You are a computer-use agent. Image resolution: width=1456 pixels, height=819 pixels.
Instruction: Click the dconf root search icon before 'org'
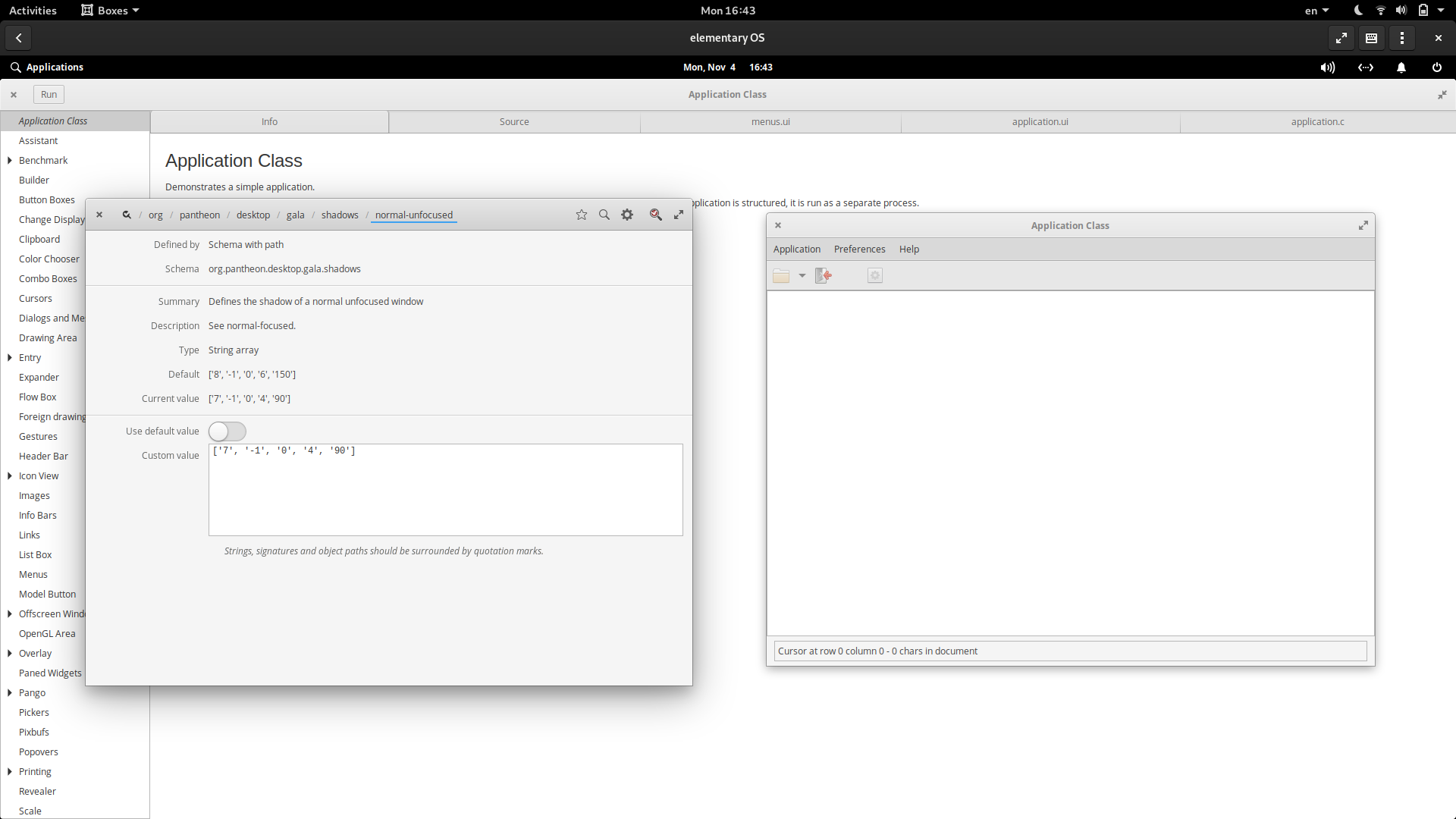point(127,215)
